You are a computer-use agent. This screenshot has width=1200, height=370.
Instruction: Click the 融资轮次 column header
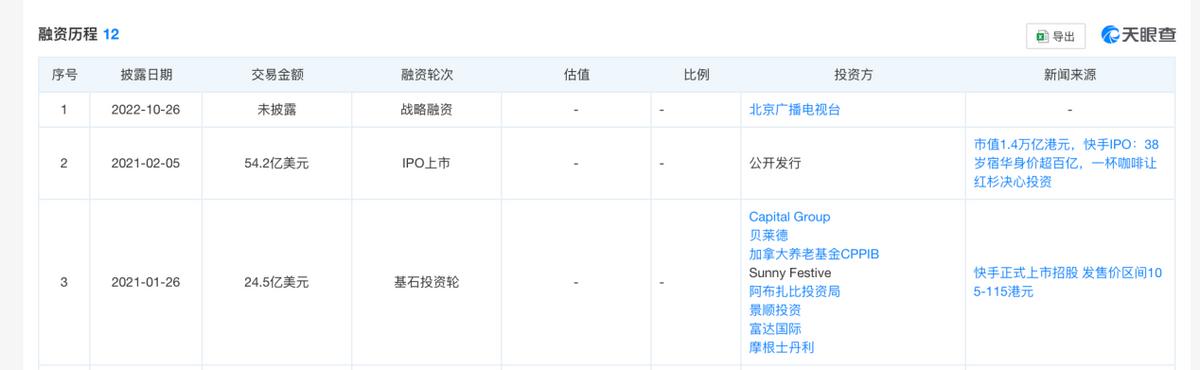426,75
